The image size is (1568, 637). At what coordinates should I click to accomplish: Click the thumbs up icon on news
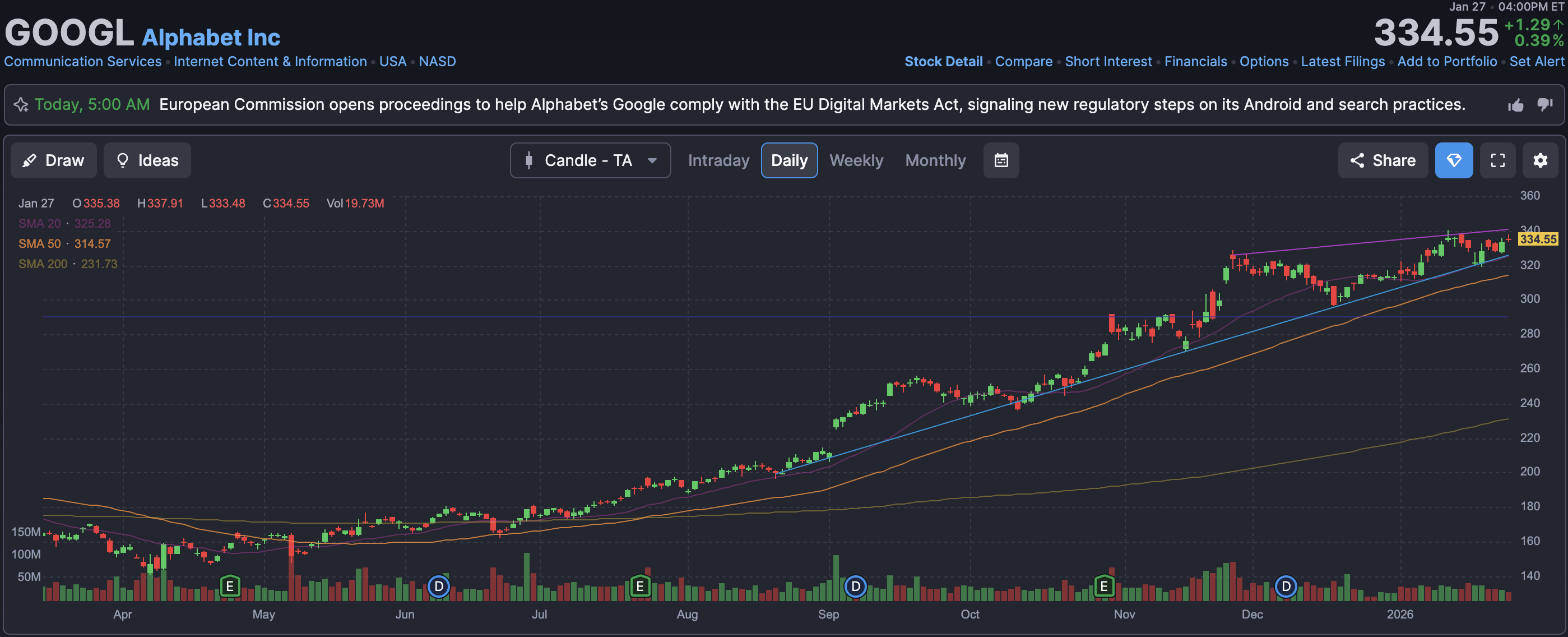[1515, 105]
